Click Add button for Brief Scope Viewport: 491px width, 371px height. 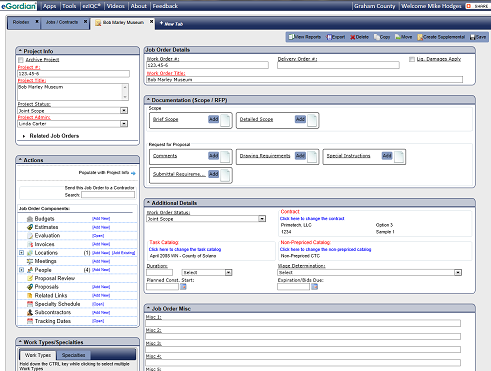213,119
